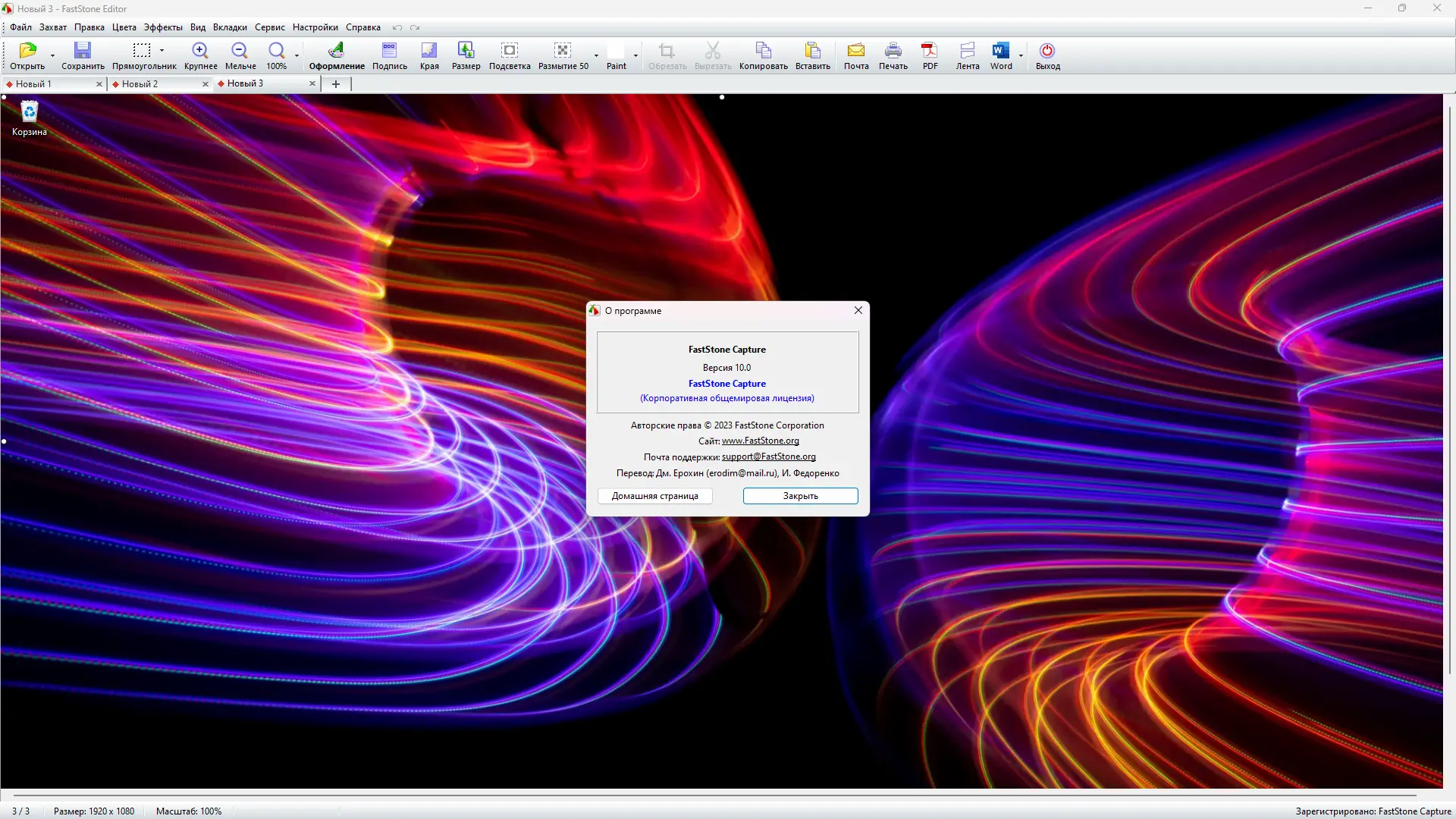
Task: Open the Размытие 50 dropdown arrow
Action: coord(596,55)
